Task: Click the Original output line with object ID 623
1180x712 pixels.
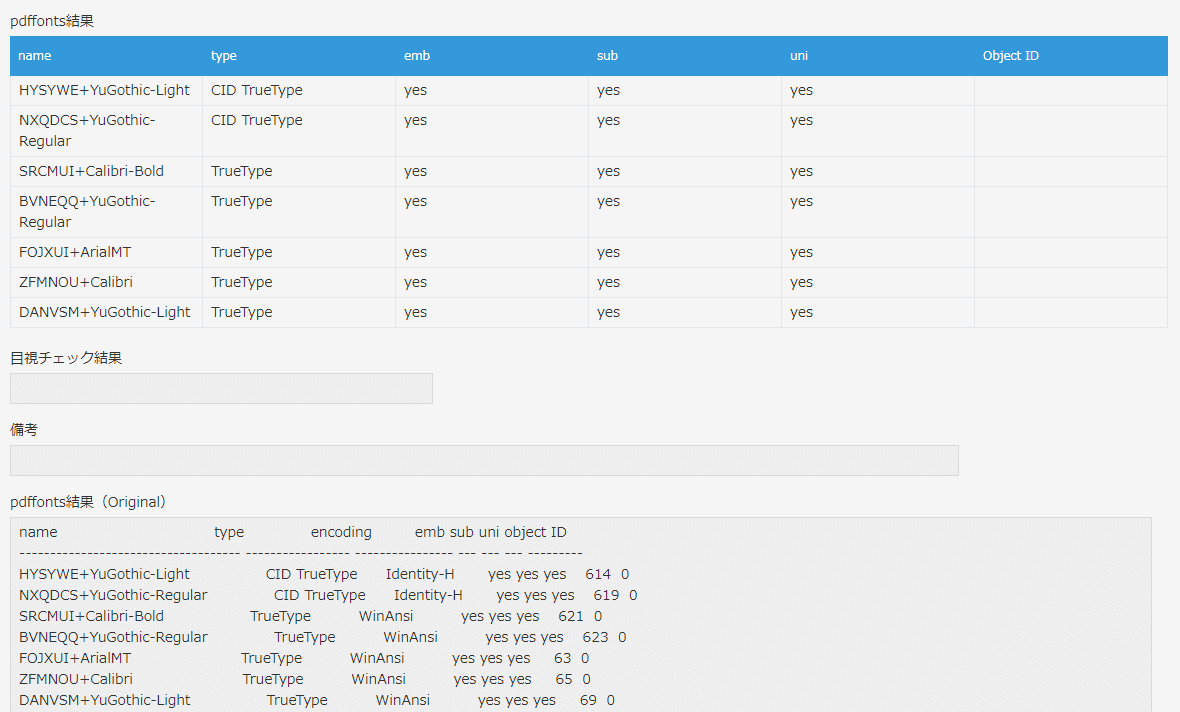Action: pos(323,637)
